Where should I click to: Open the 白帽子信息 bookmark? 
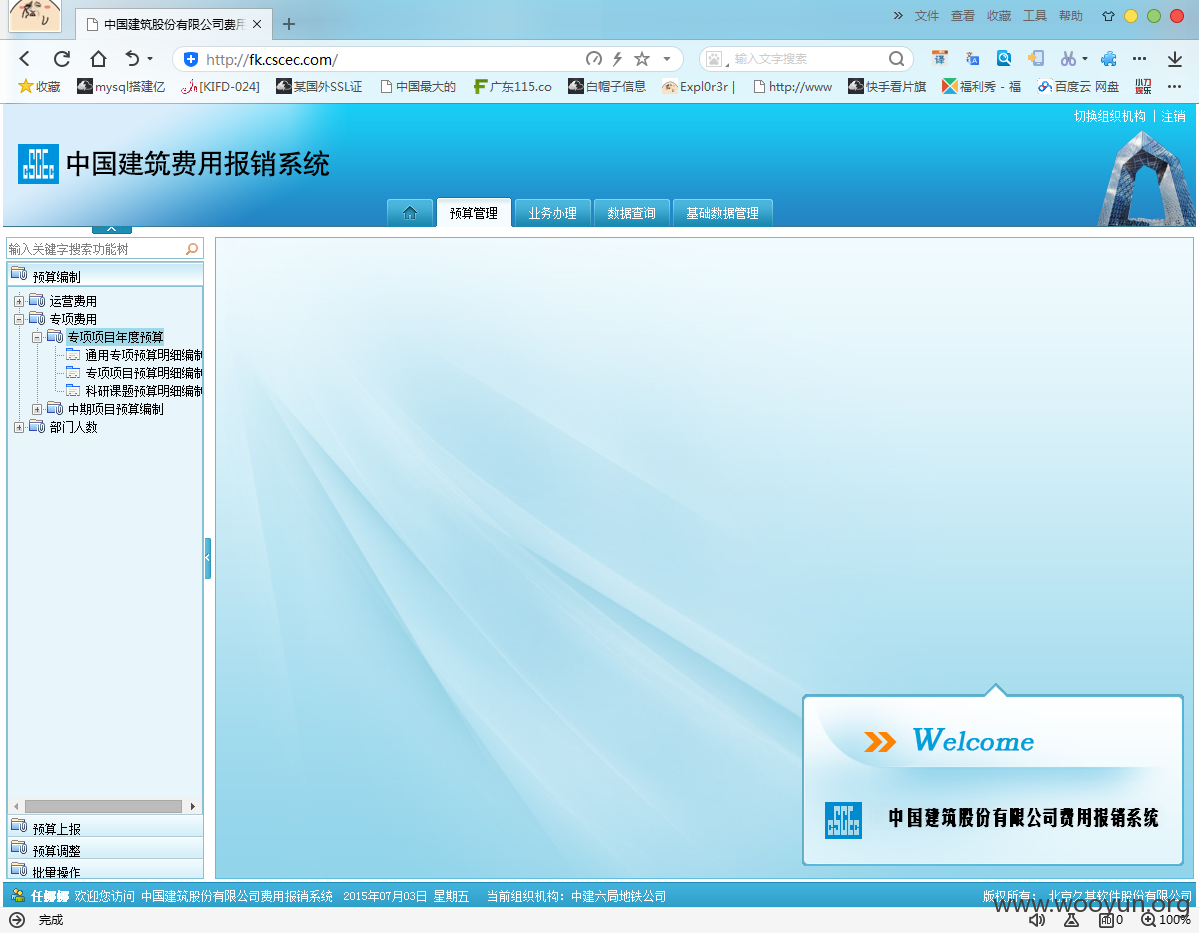[x=607, y=86]
